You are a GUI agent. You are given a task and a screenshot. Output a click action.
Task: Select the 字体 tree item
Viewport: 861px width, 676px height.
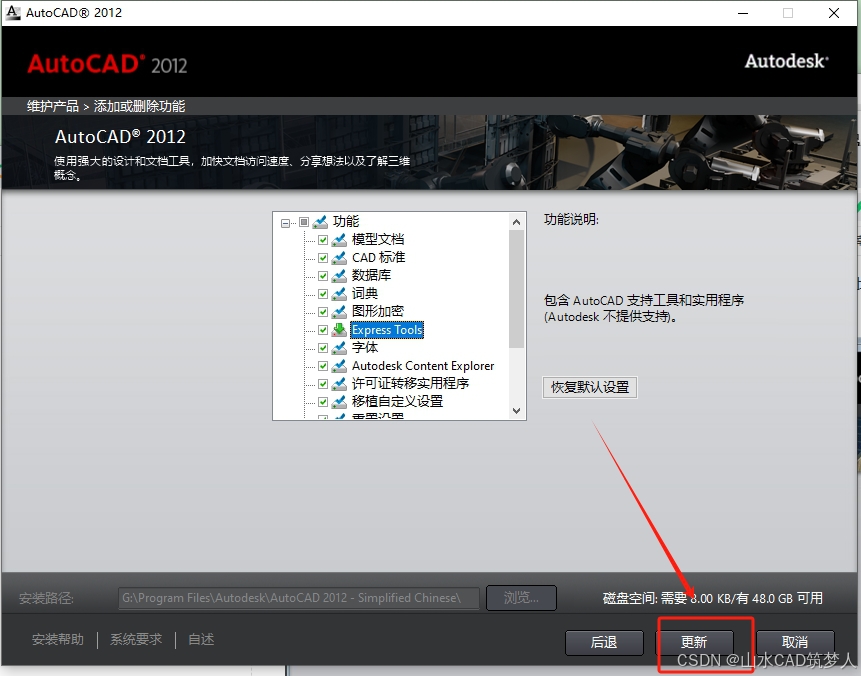365,348
